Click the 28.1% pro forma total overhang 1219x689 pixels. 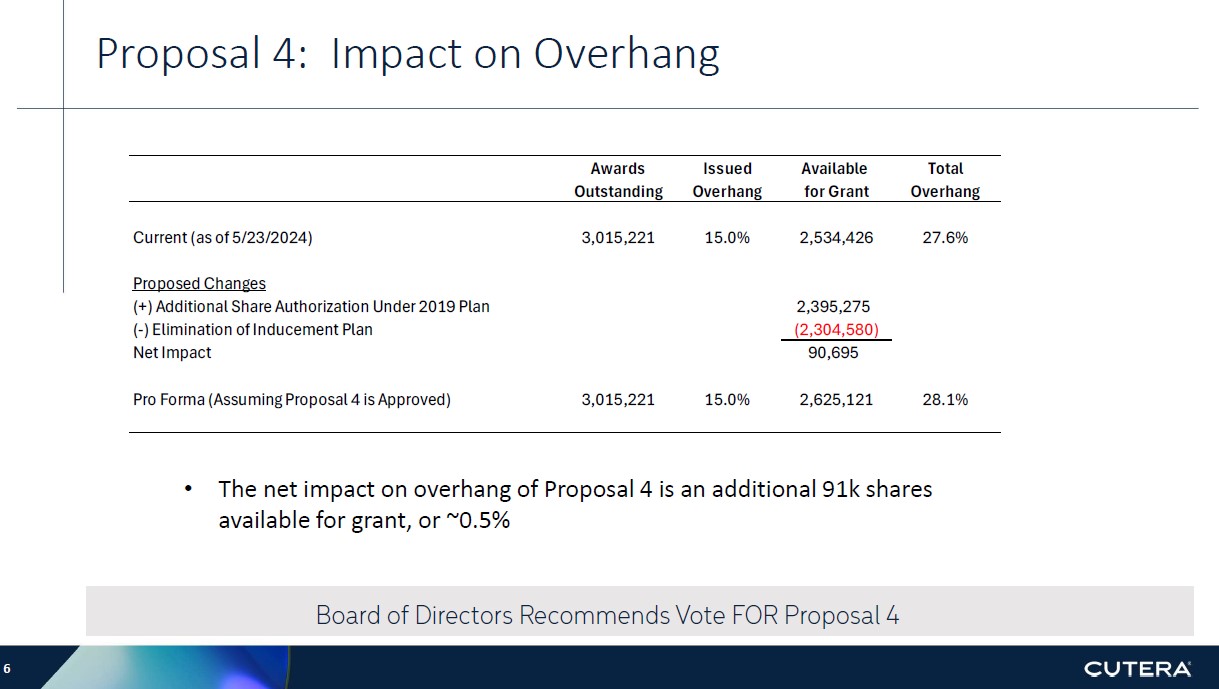click(945, 399)
